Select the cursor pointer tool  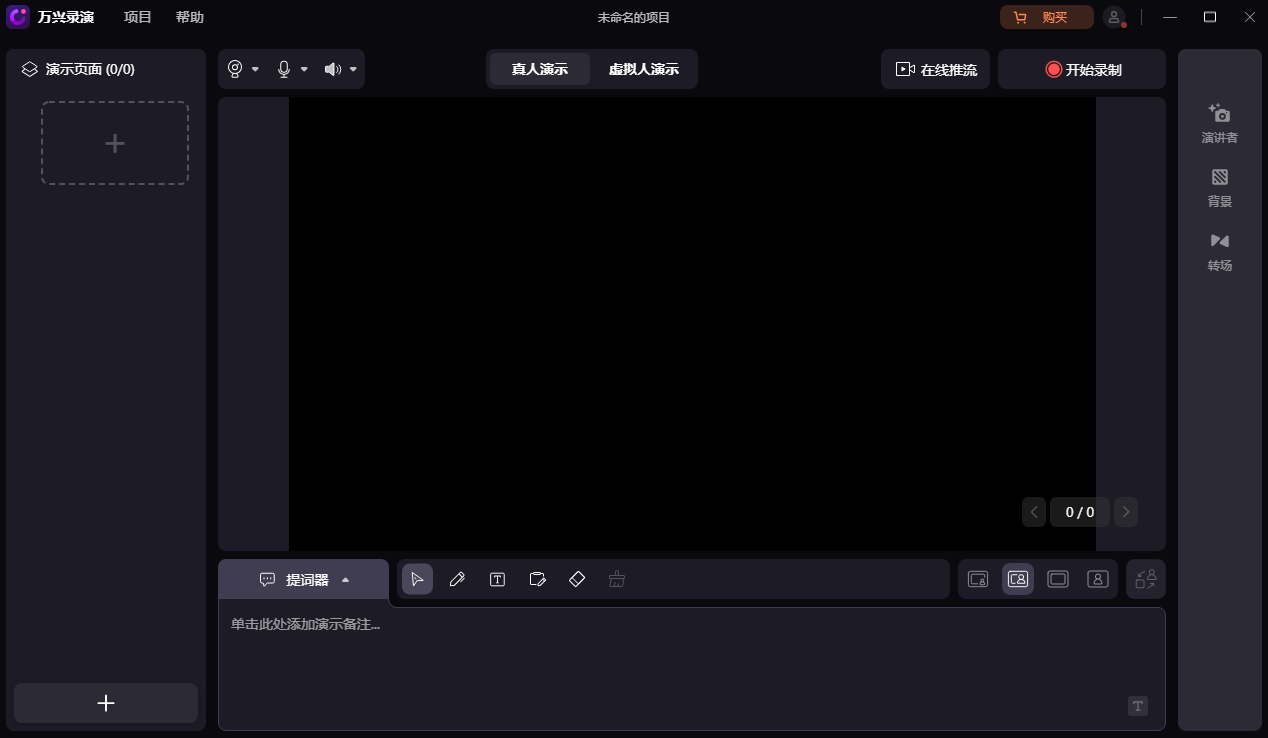click(418, 579)
